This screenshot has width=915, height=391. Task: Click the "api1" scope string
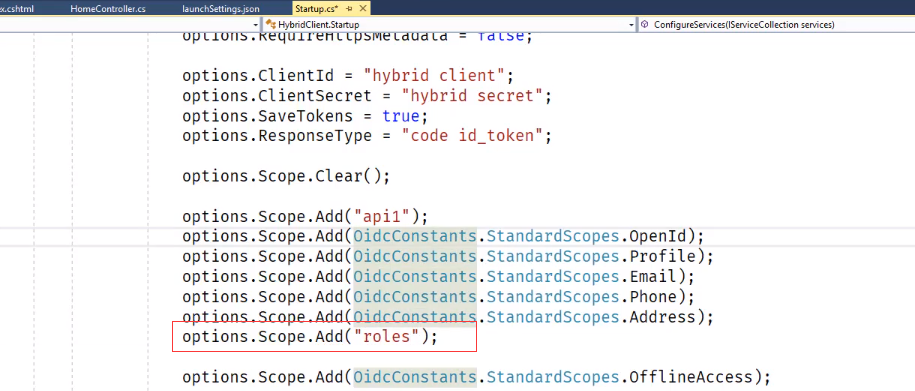(x=382, y=217)
